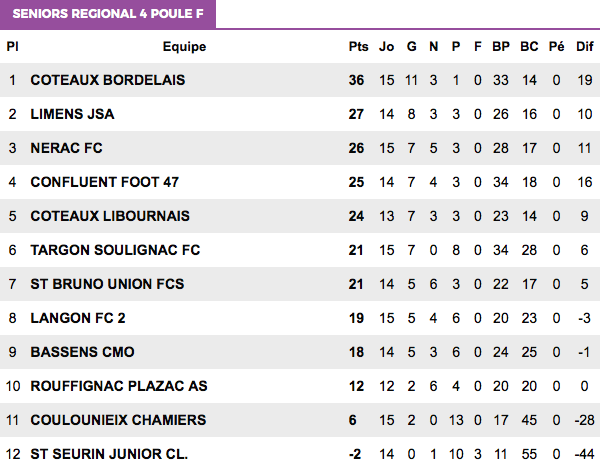The image size is (602, 473).
Task: Click the 36 points value for Coteaux Bordelais
Action: [356, 80]
